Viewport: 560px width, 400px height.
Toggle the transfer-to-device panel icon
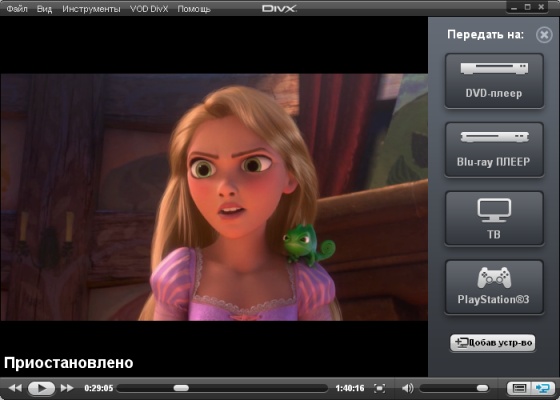[x=542, y=388]
